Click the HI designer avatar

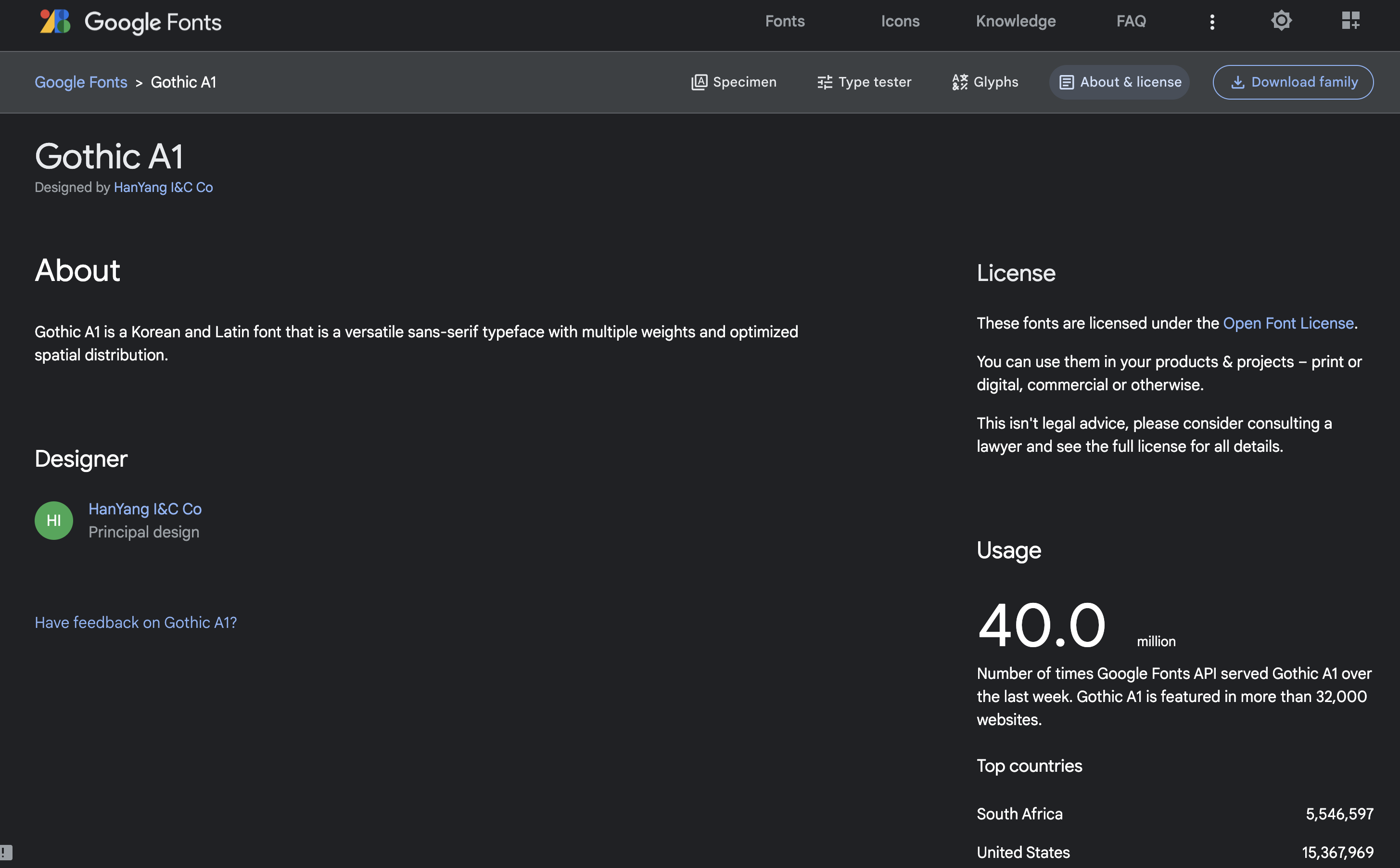coord(53,521)
